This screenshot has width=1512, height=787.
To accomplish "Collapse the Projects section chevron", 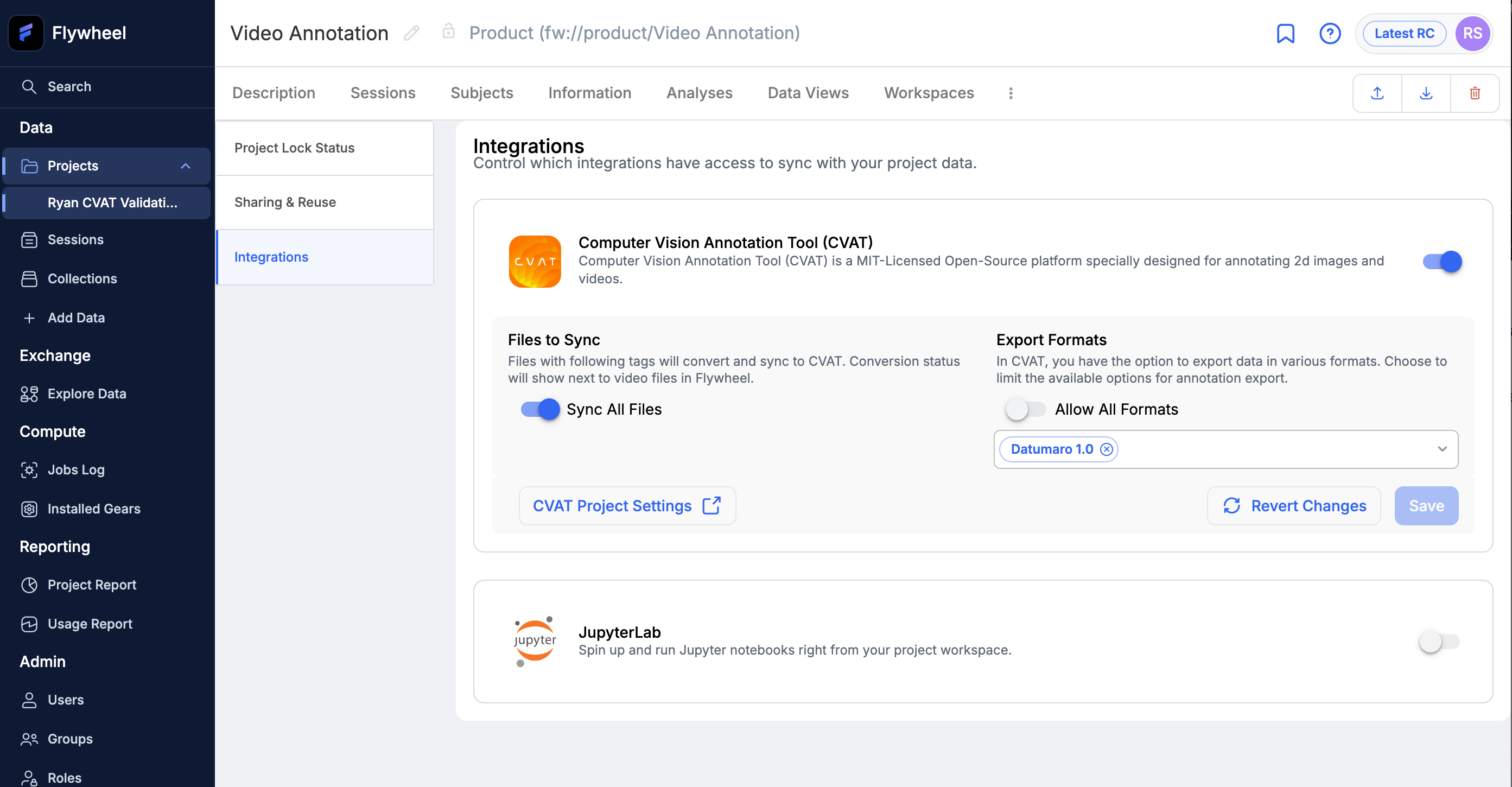I will pos(186,166).
